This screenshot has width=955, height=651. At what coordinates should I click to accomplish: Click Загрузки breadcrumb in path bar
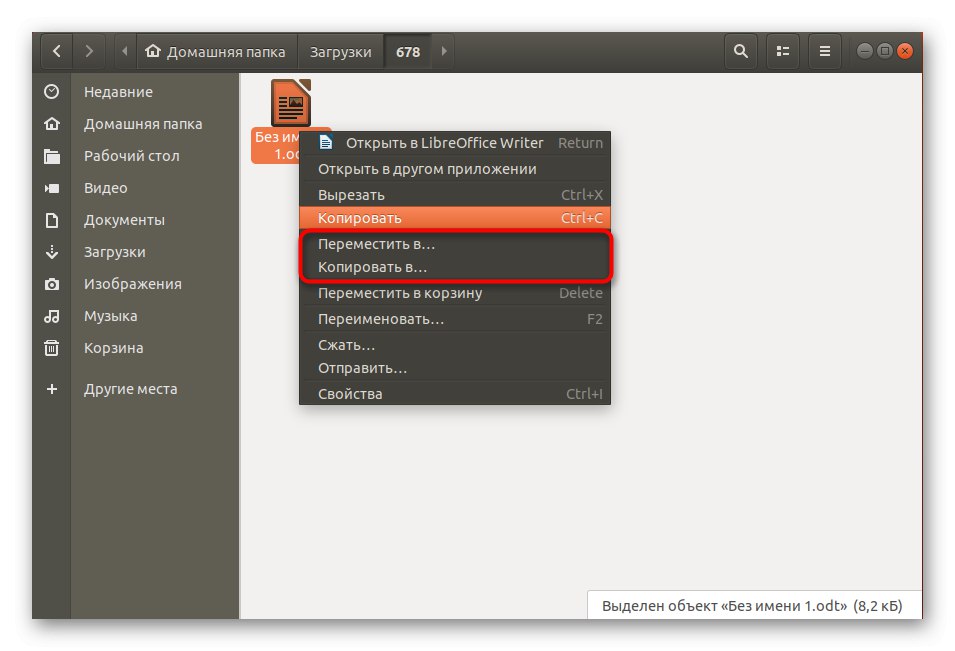point(340,52)
